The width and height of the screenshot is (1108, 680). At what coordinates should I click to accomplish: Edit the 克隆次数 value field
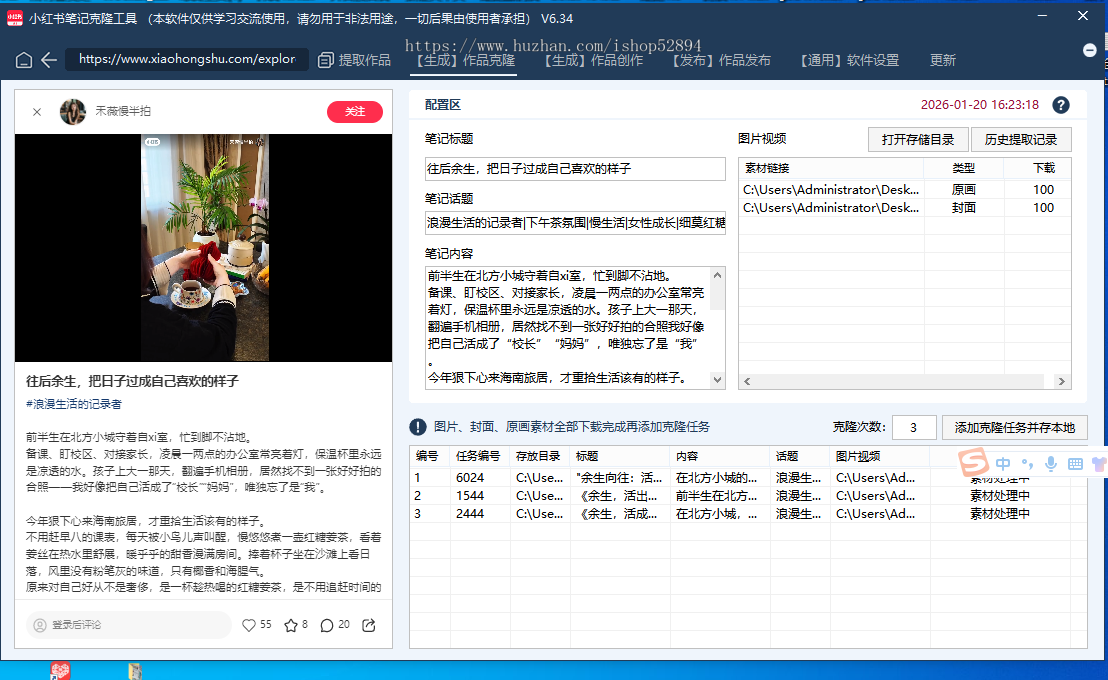point(914,428)
